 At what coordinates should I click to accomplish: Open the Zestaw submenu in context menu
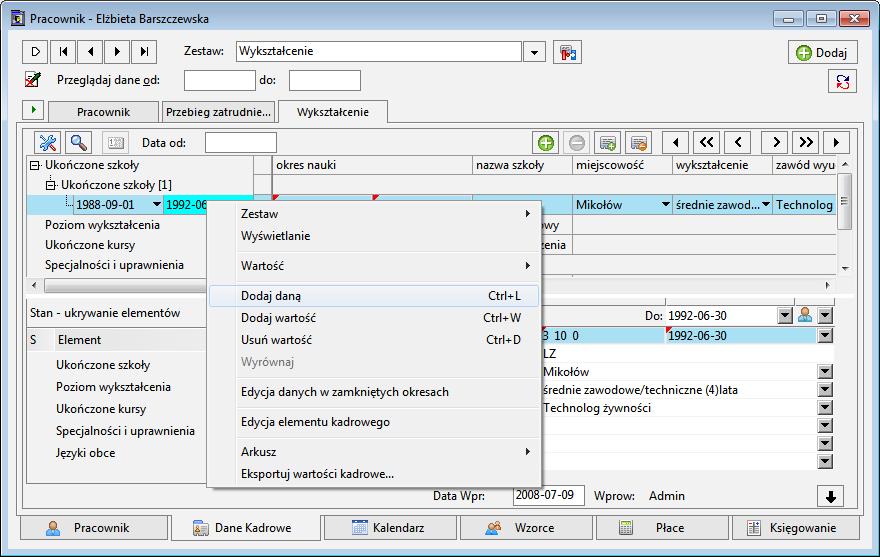tap(374, 214)
